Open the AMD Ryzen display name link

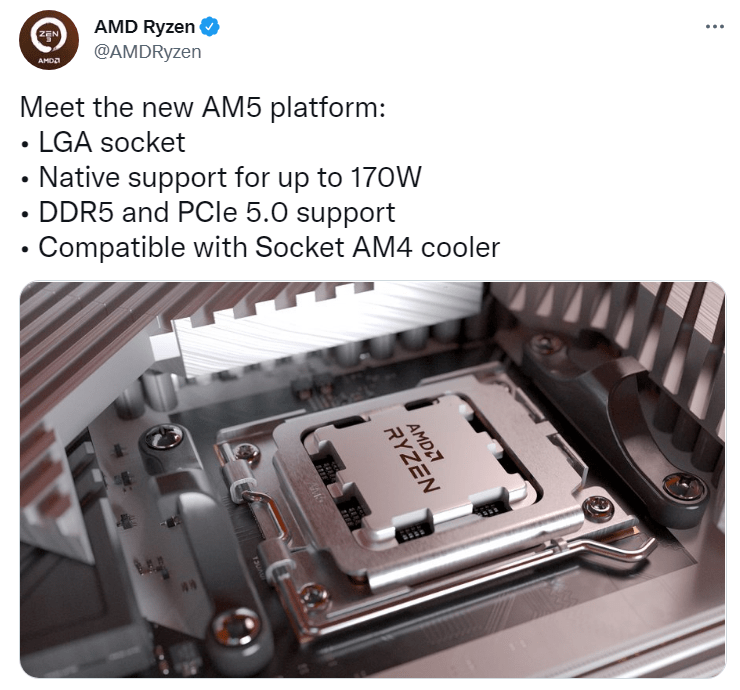(x=144, y=27)
